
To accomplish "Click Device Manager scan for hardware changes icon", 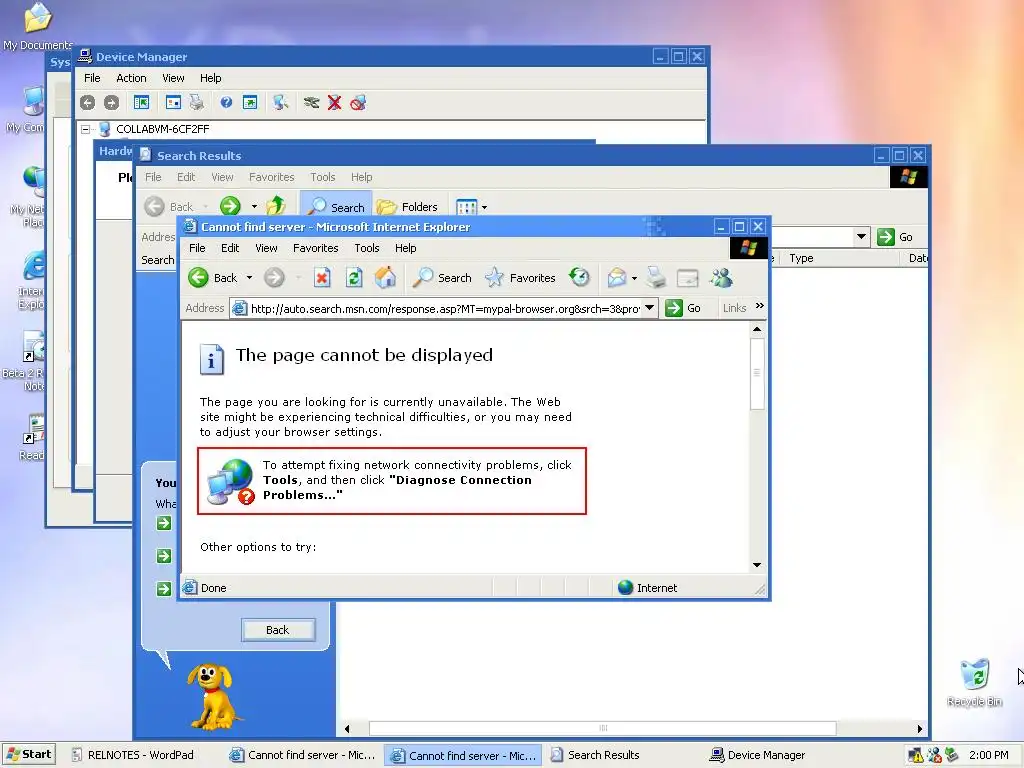I will 281,103.
